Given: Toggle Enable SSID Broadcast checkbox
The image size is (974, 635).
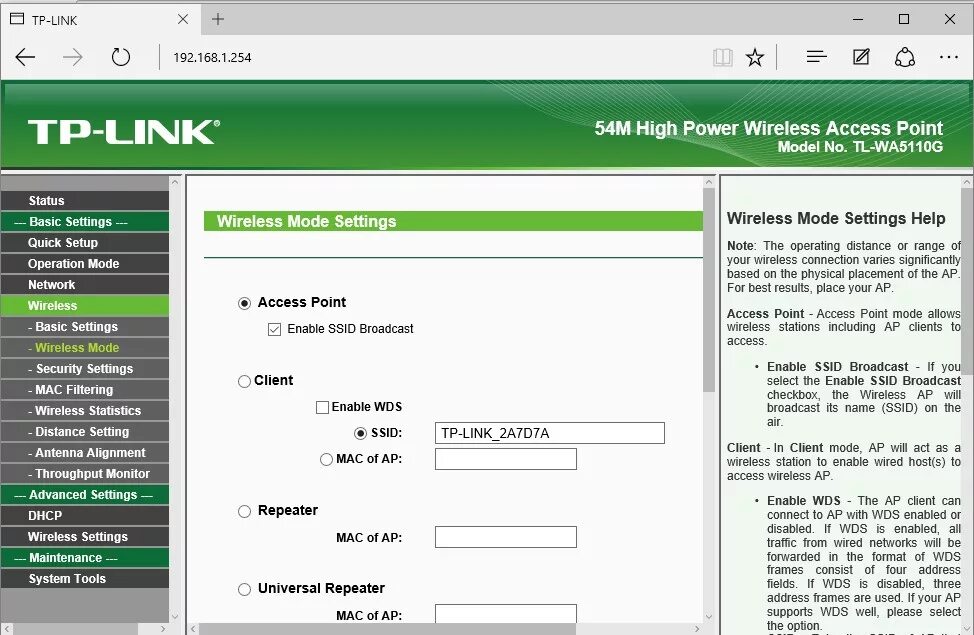Looking at the screenshot, I should 275,329.
